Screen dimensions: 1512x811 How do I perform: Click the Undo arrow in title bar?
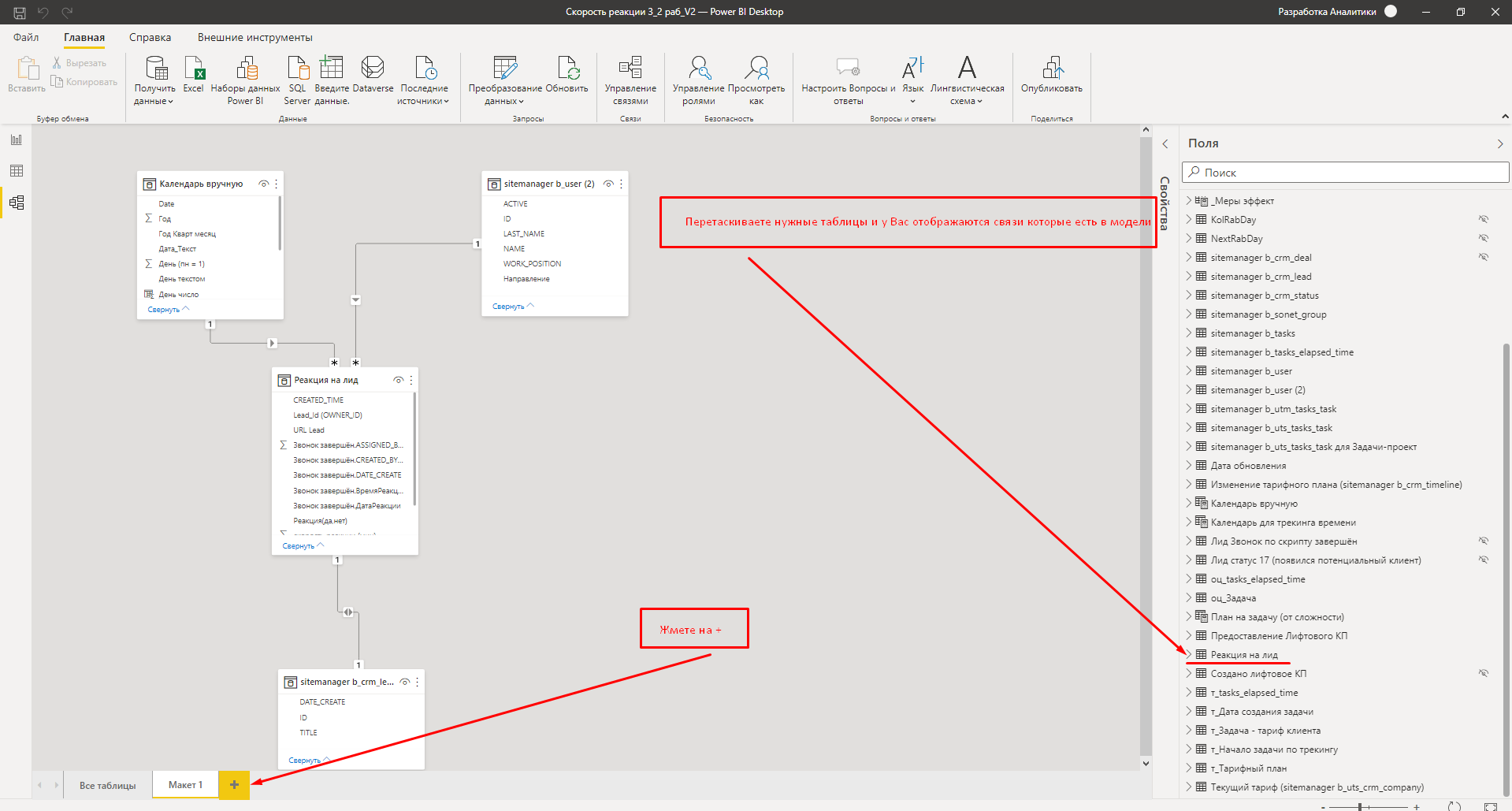pyautogui.click(x=43, y=12)
